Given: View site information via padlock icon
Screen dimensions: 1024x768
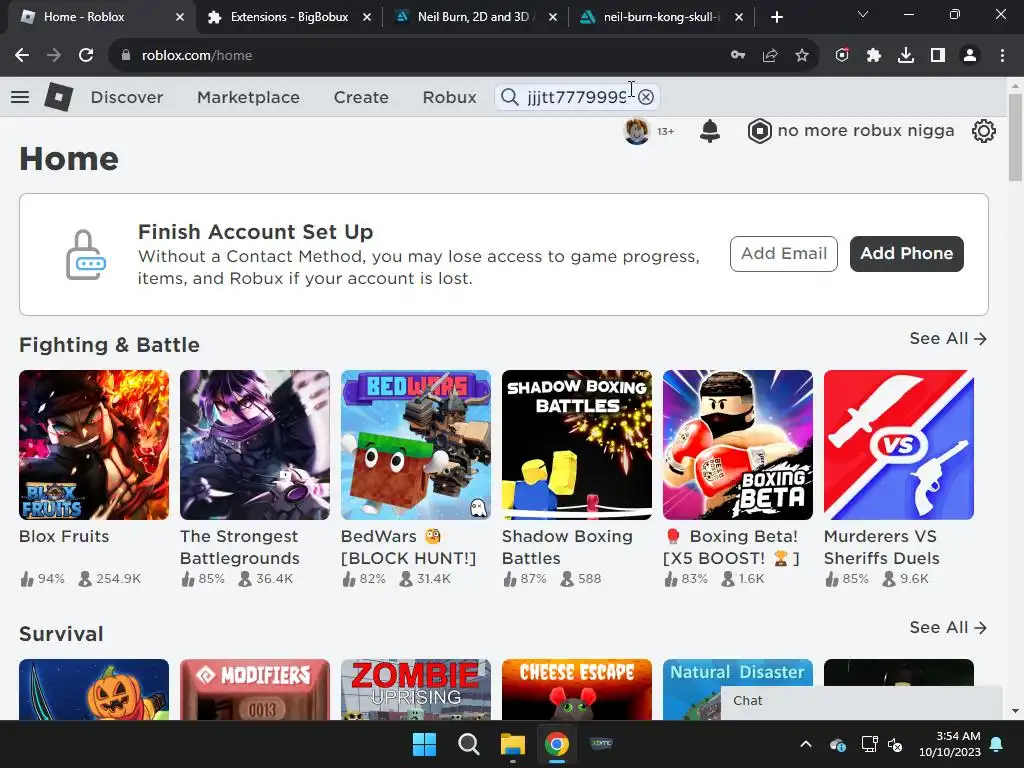Looking at the screenshot, I should tap(126, 56).
